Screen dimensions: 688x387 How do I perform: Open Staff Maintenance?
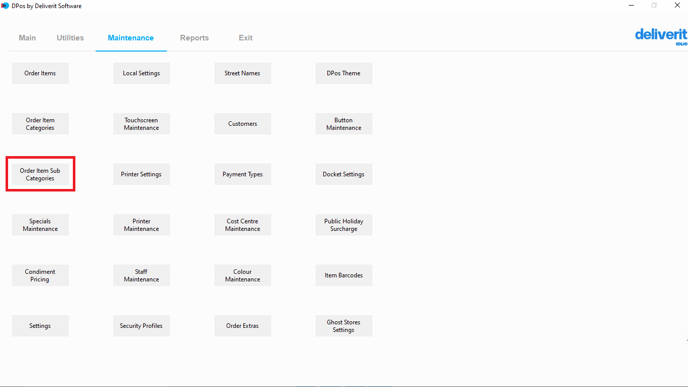[x=141, y=275]
